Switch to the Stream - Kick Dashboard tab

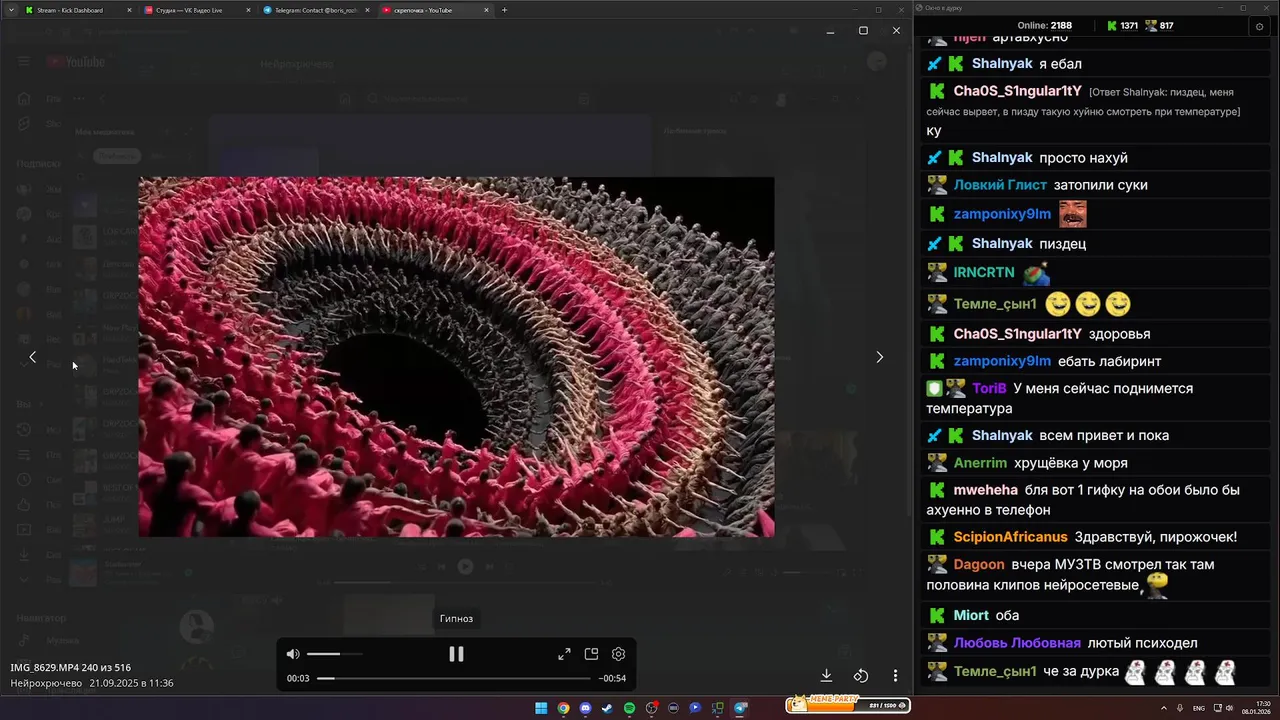[x=78, y=10]
